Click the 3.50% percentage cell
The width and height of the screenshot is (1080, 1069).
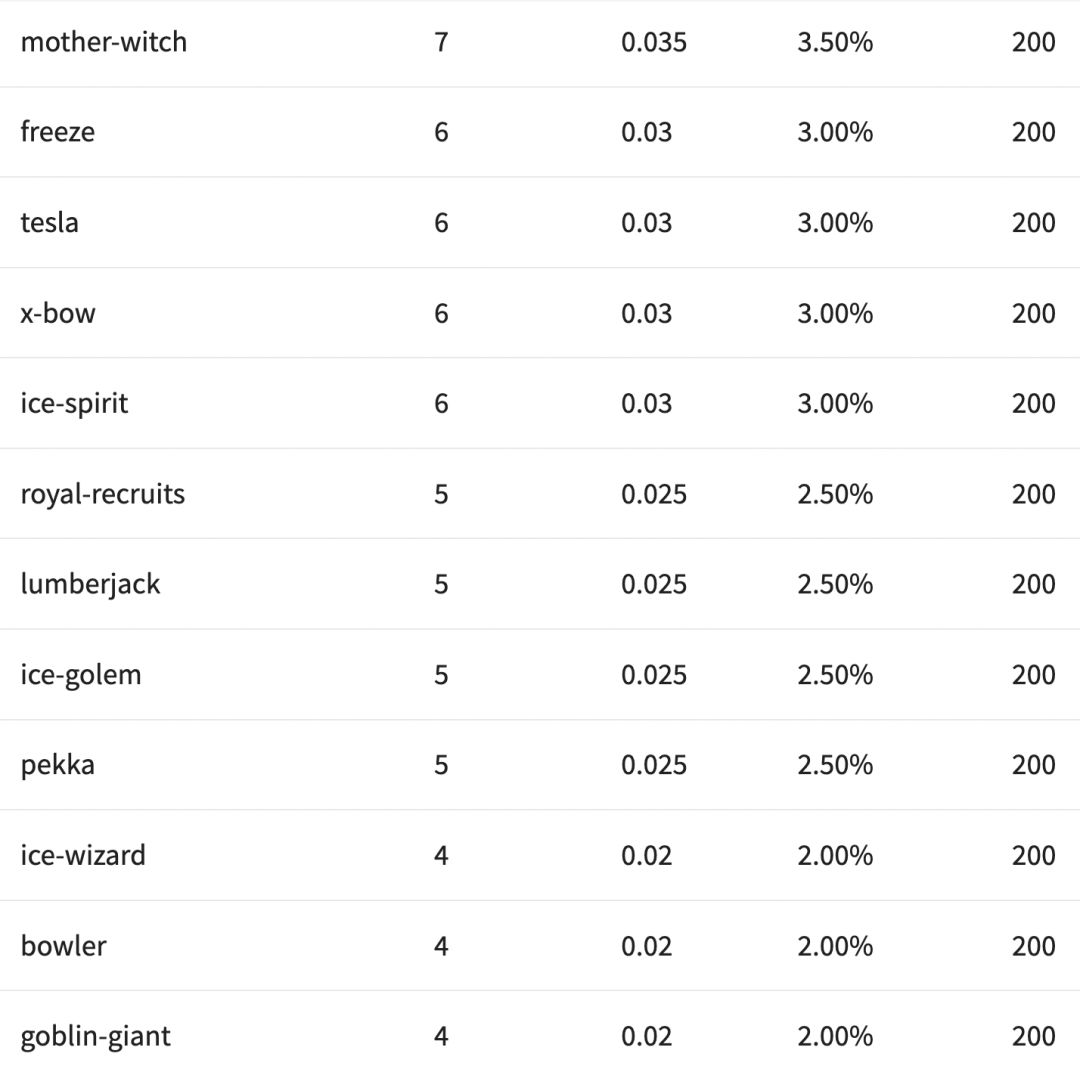tap(835, 42)
